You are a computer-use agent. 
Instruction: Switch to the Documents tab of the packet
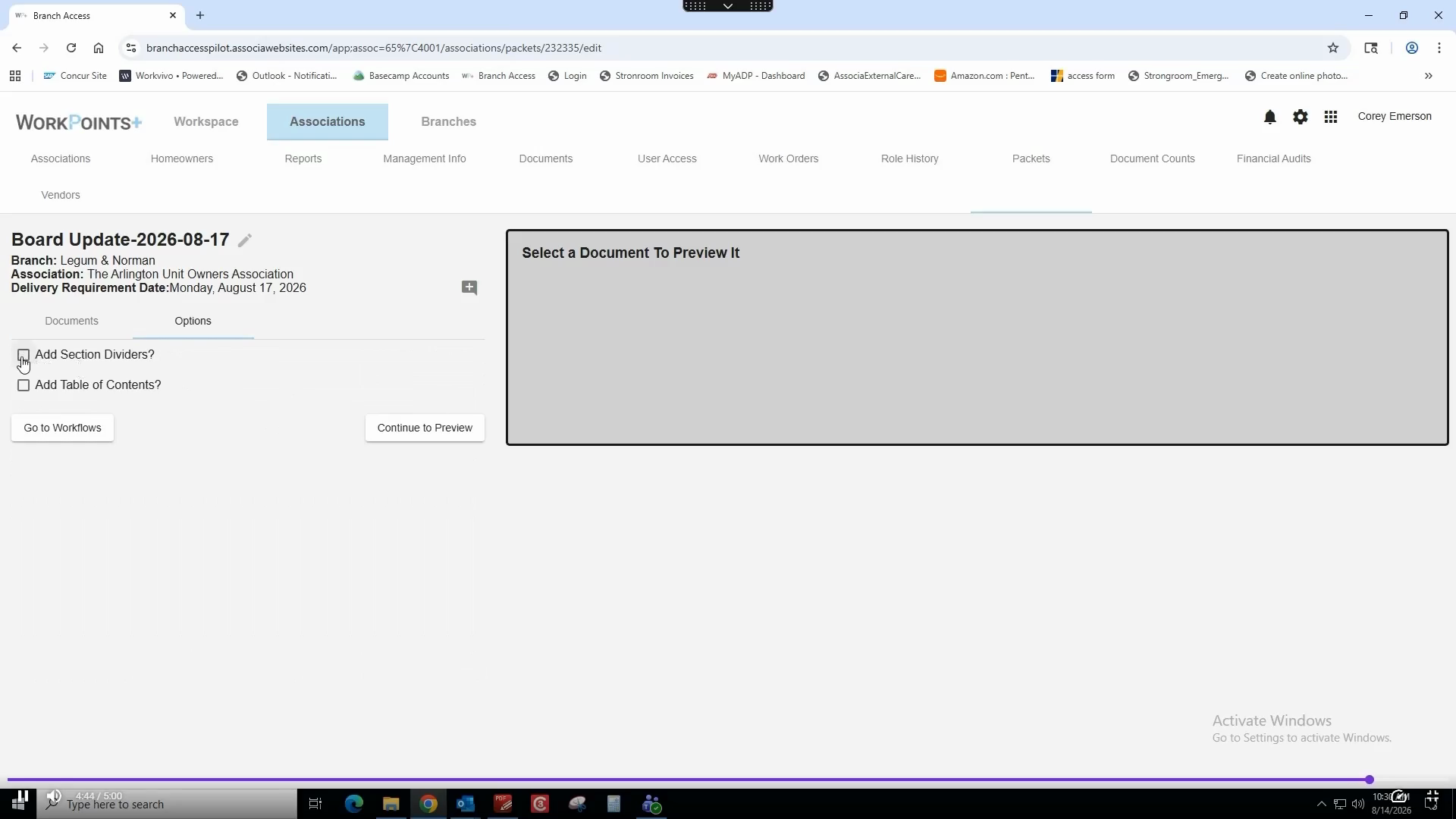coord(71,321)
